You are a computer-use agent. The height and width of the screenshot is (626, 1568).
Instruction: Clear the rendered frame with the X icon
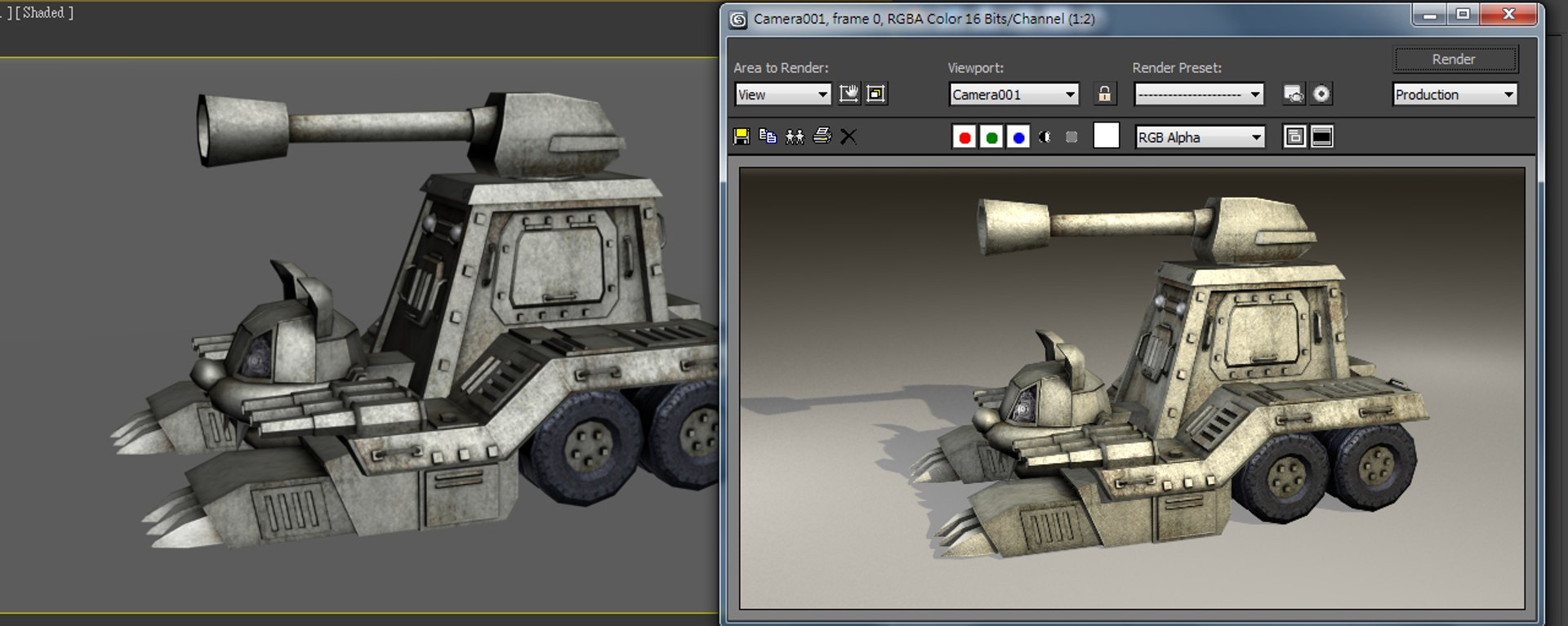pos(849,136)
